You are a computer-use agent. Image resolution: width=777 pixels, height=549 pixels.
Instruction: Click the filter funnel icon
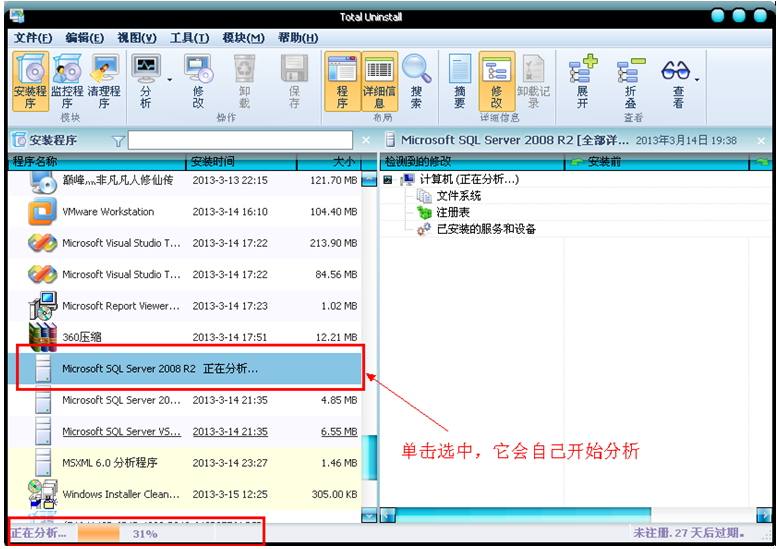pos(118,142)
